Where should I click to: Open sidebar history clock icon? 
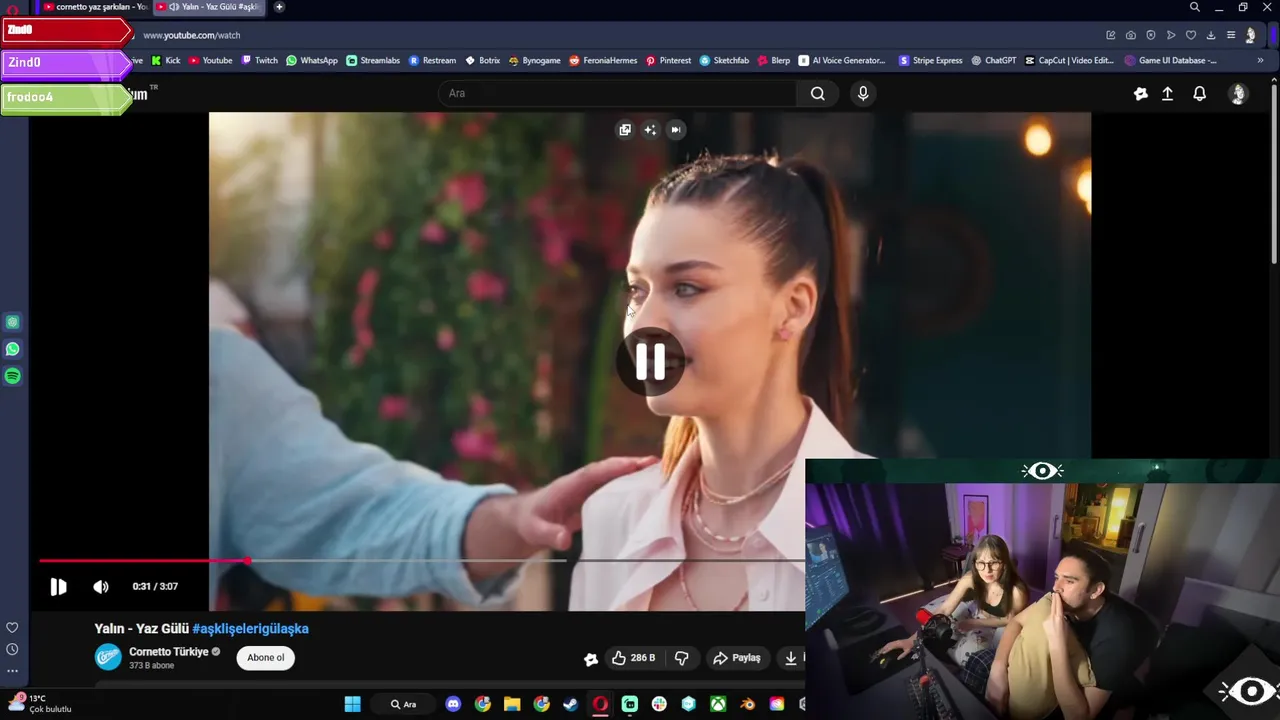(x=12, y=650)
